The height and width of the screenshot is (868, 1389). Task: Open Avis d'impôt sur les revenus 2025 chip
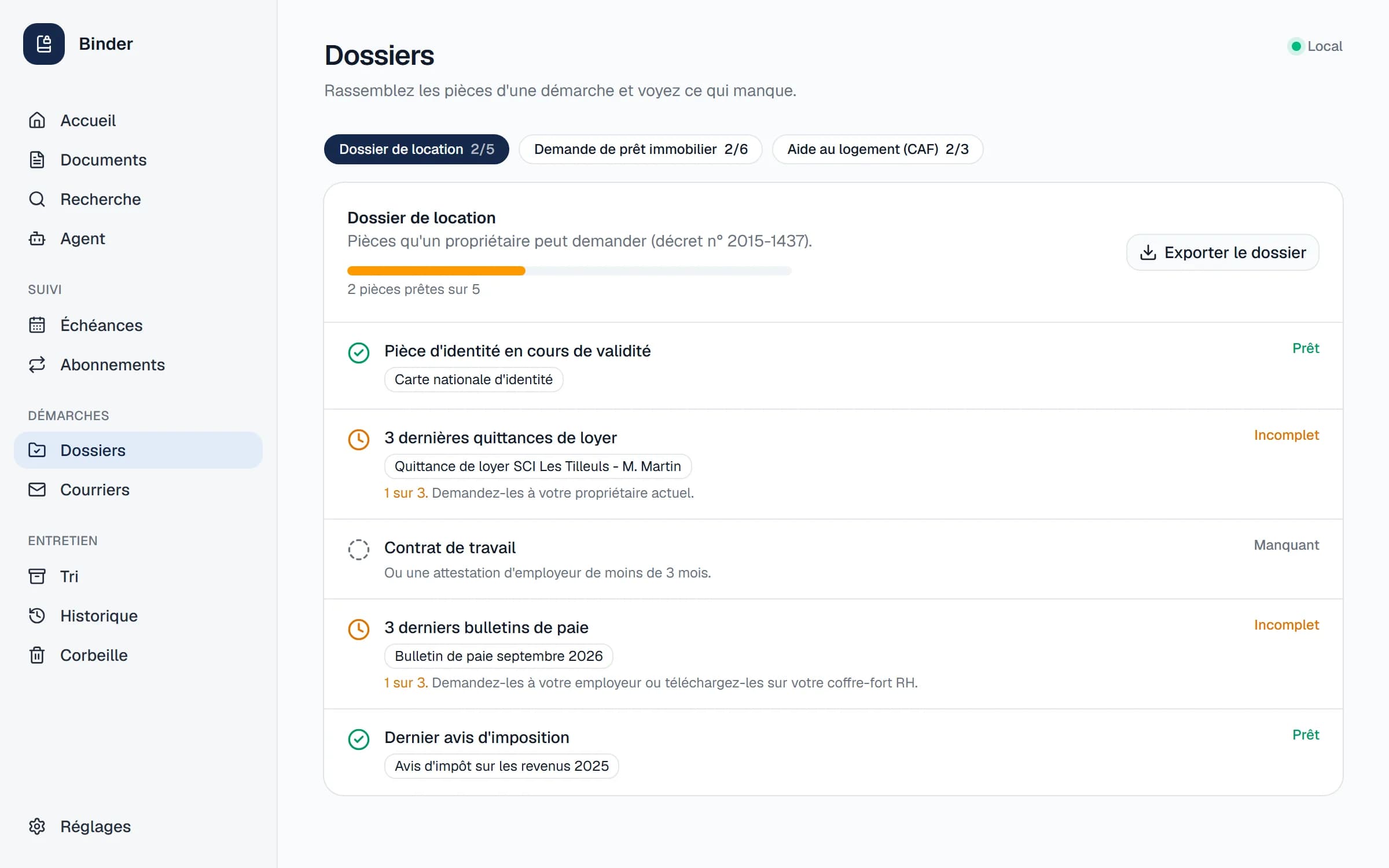tap(502, 766)
